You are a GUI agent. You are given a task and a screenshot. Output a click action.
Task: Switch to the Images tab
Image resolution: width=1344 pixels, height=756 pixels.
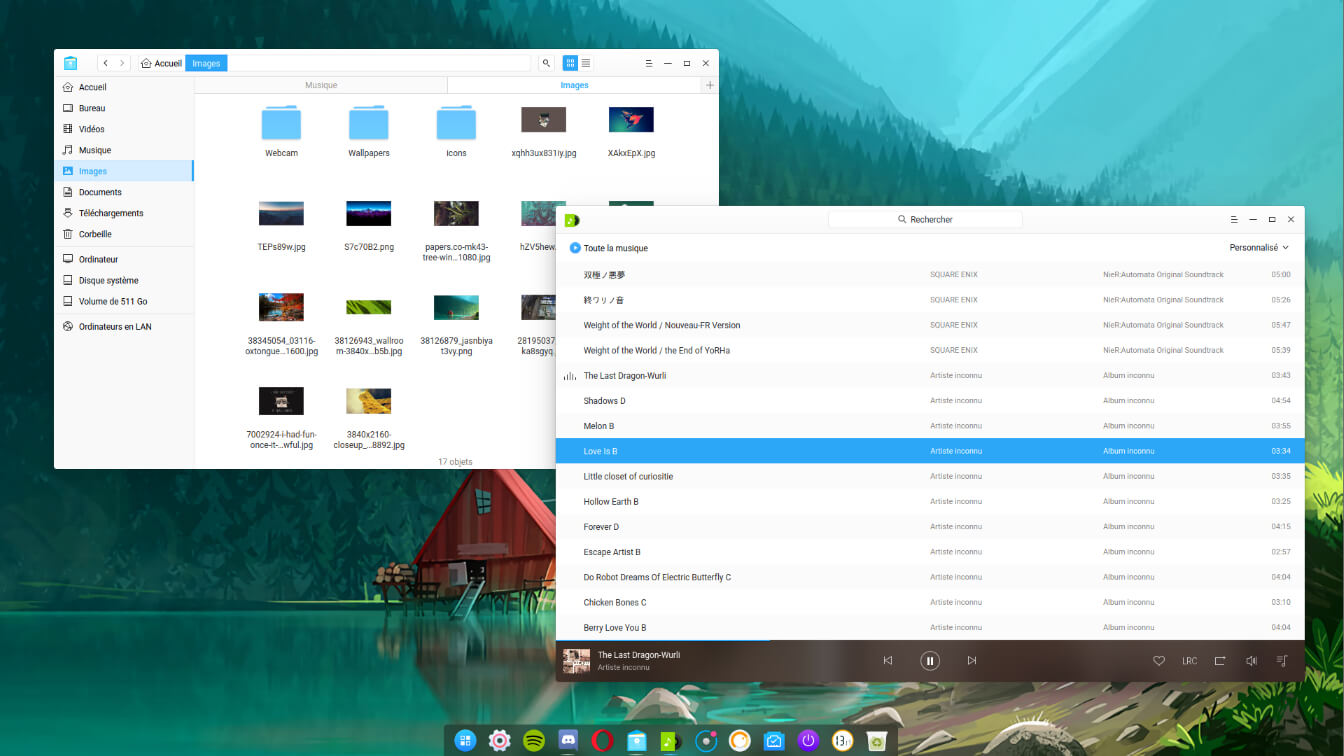click(x=574, y=85)
